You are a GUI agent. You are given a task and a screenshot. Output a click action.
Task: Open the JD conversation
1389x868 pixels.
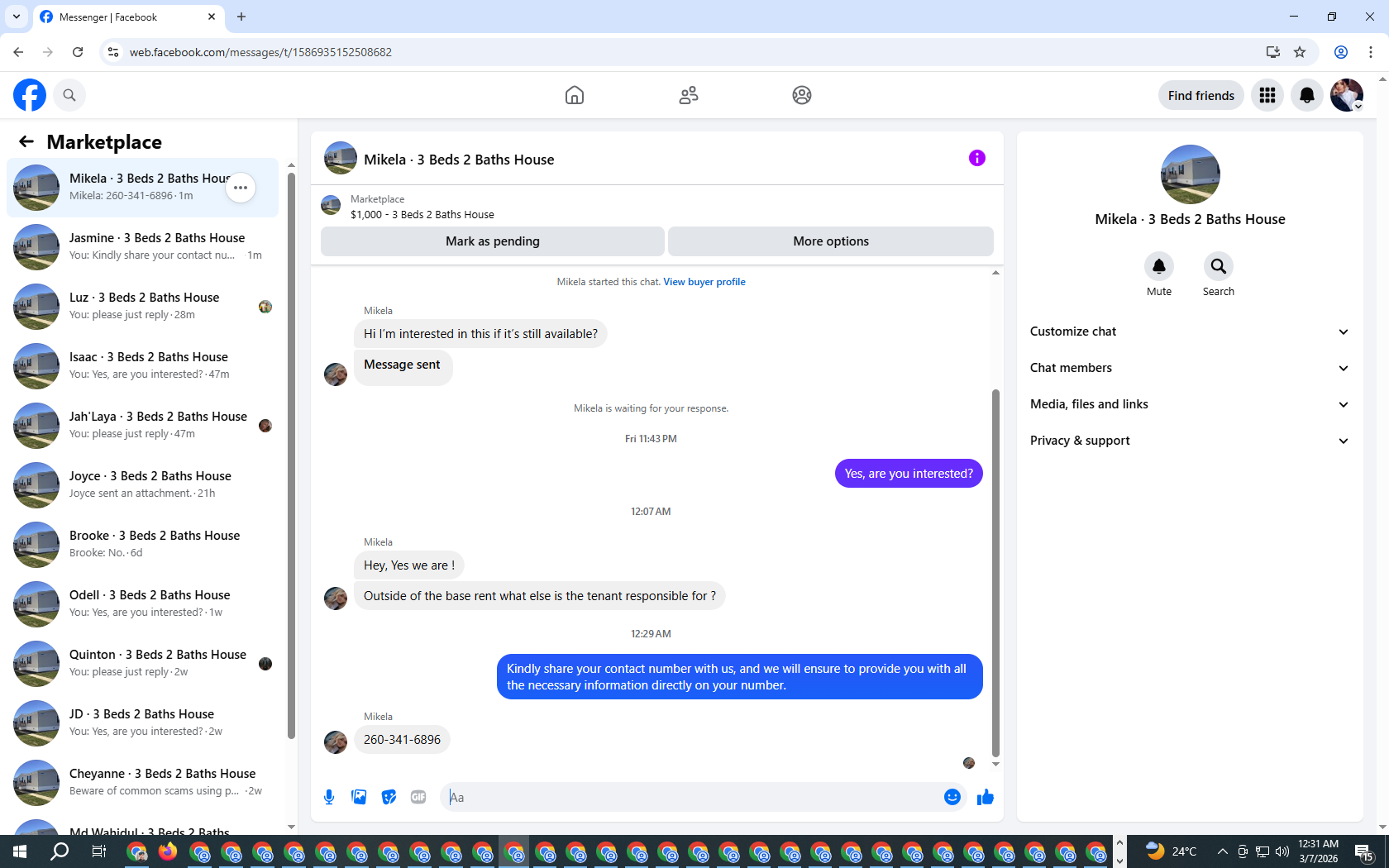point(142,723)
